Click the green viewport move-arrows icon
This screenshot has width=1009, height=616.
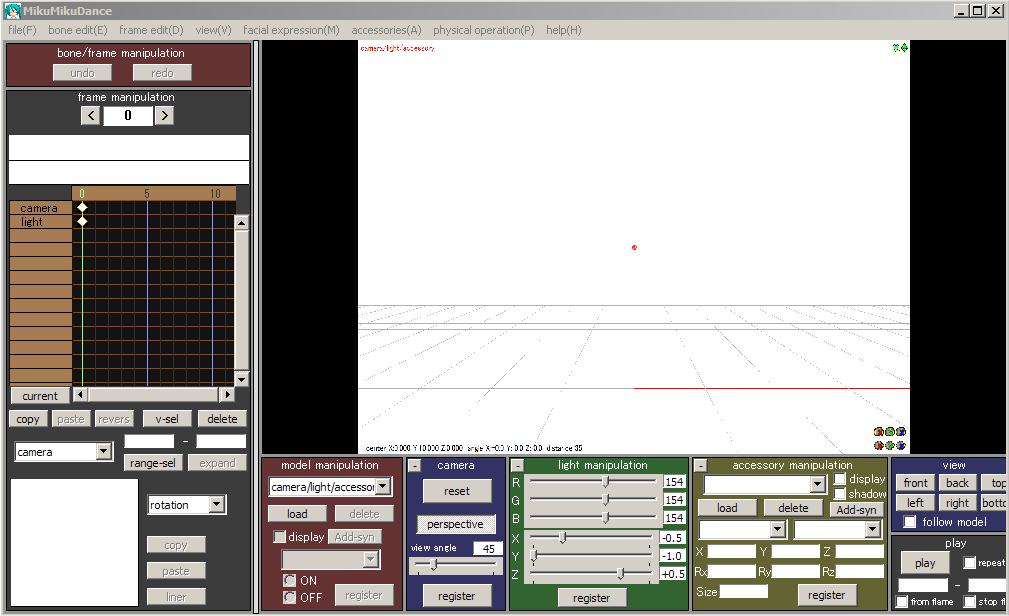click(x=904, y=48)
